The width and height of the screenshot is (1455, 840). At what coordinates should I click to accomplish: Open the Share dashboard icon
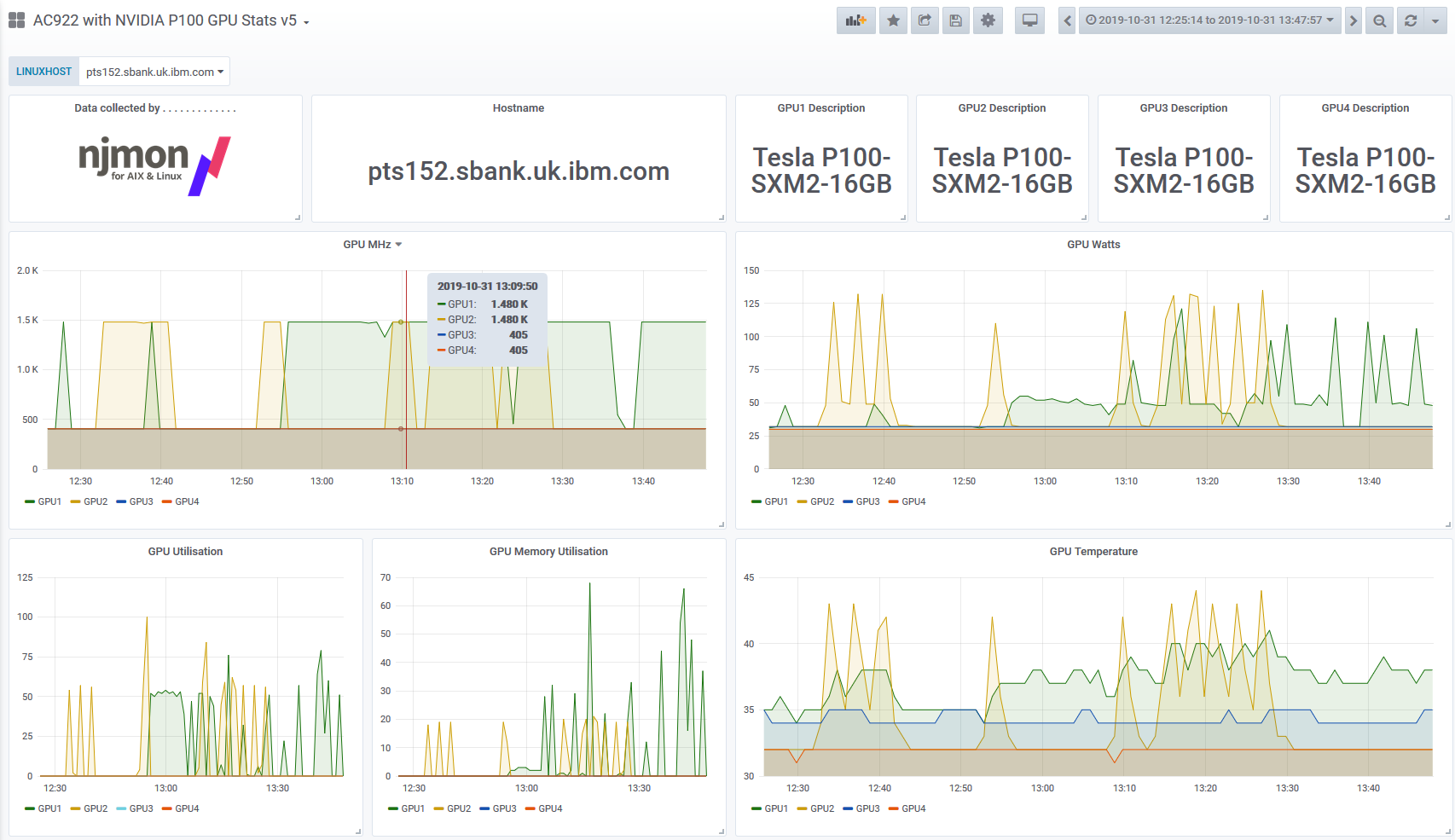coord(925,20)
